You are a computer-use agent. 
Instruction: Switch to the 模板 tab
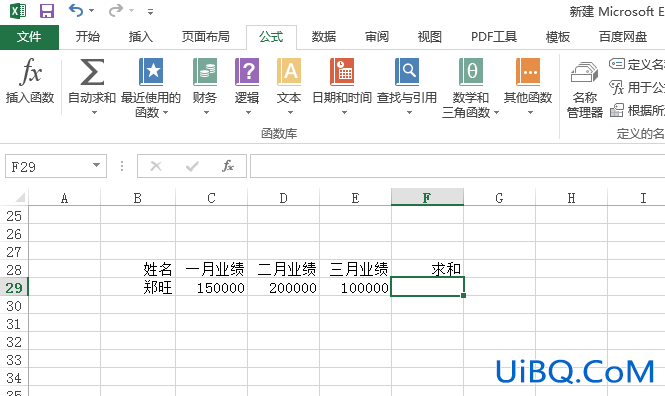[x=558, y=37]
